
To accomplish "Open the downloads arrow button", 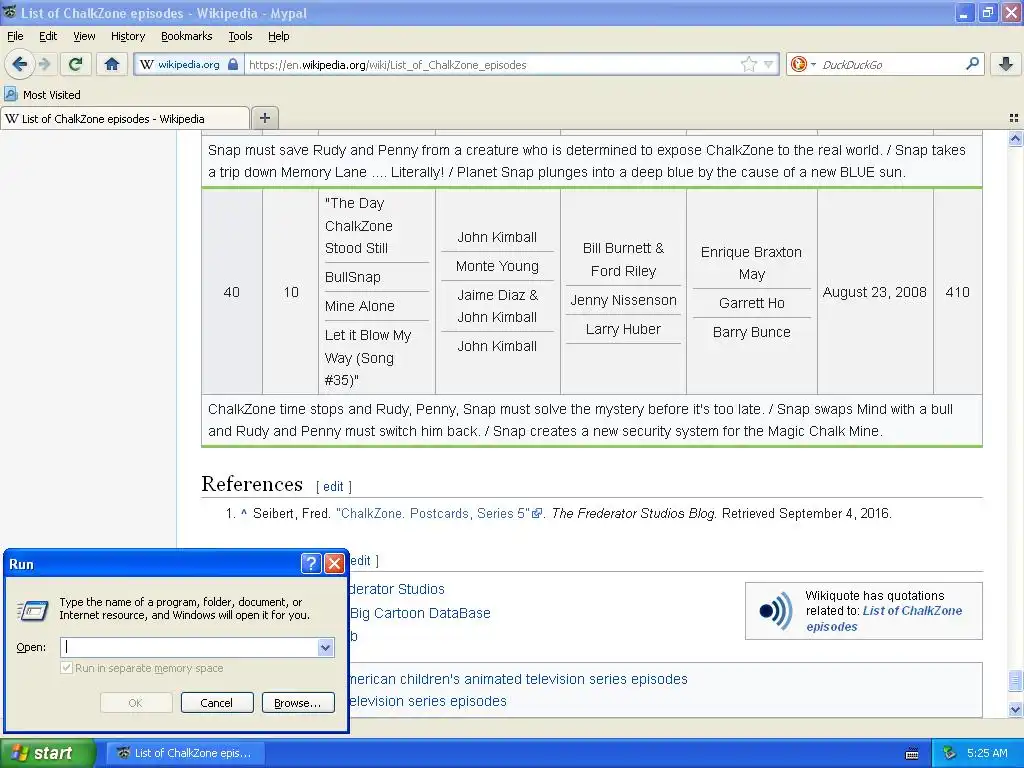I will pyautogui.click(x=1006, y=64).
